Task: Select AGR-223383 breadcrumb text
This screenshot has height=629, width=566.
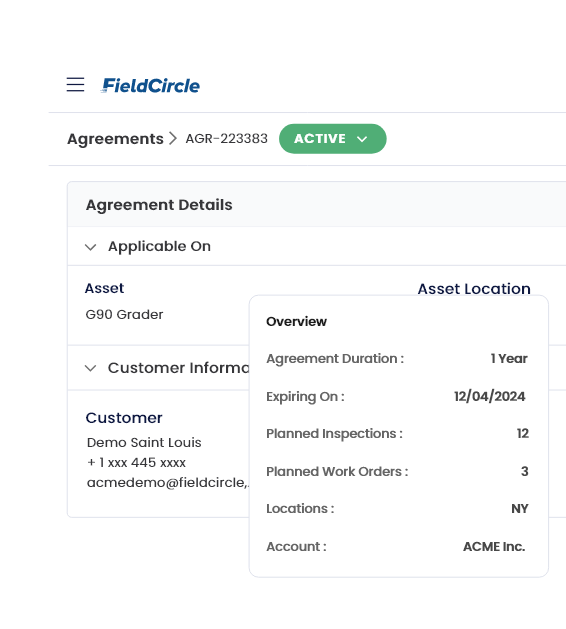Action: coord(226,138)
